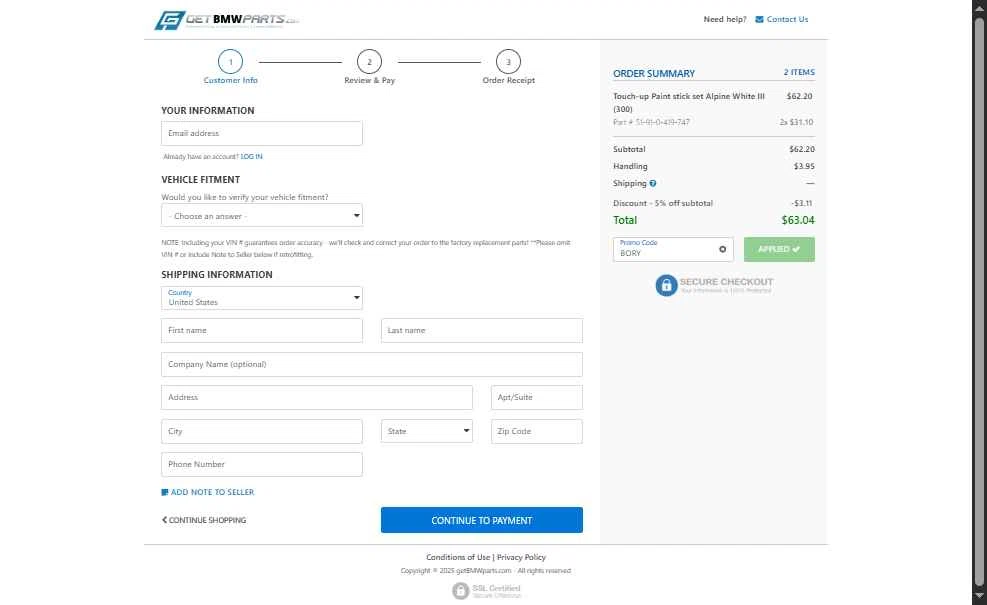The image size is (987, 605).
Task: Open the Privacy Policy link
Action: coord(521,557)
